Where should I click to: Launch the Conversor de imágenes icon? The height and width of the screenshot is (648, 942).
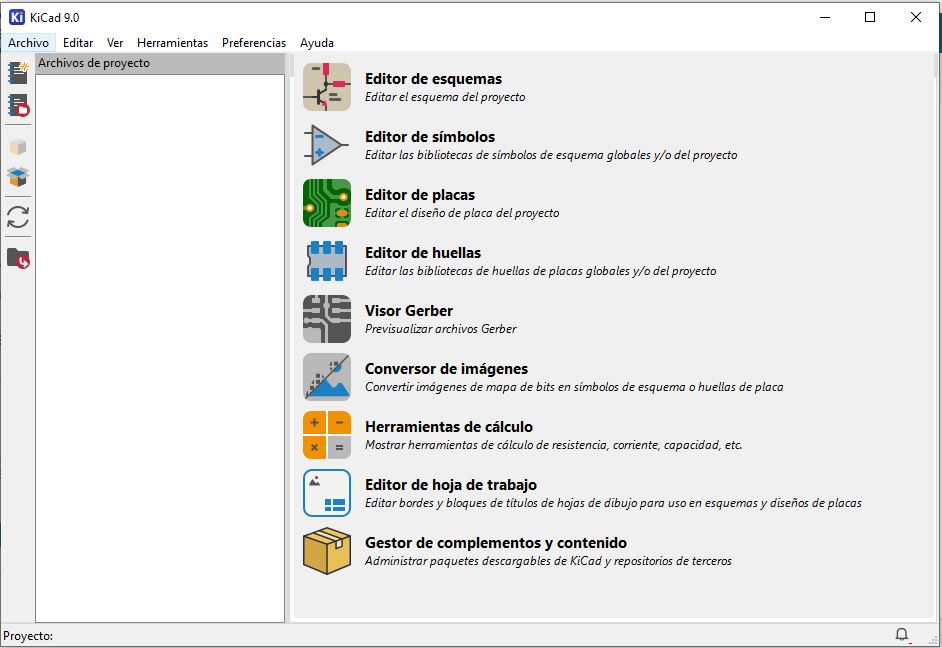tap(327, 377)
